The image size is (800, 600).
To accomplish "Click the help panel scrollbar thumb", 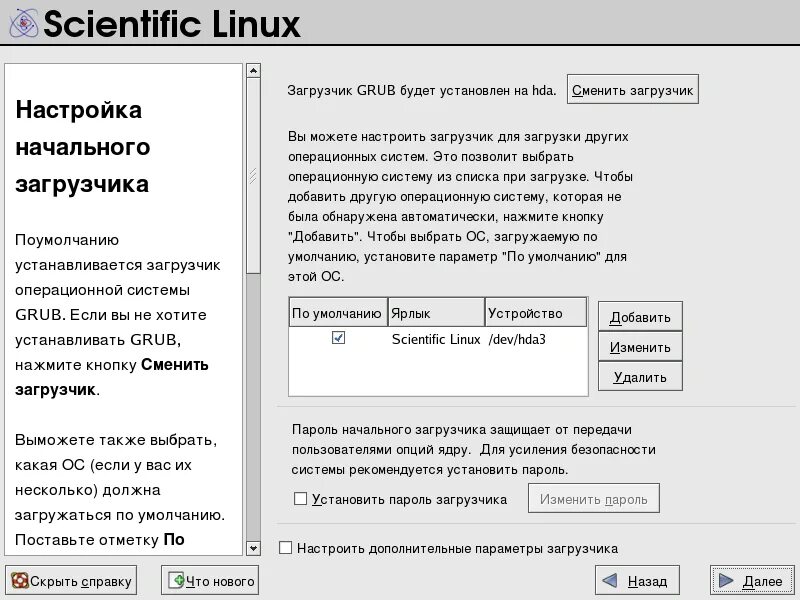I will pyautogui.click(x=253, y=176).
